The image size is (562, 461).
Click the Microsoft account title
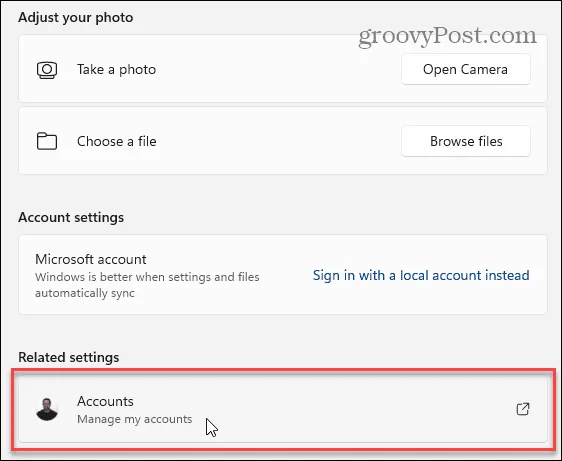(91, 259)
